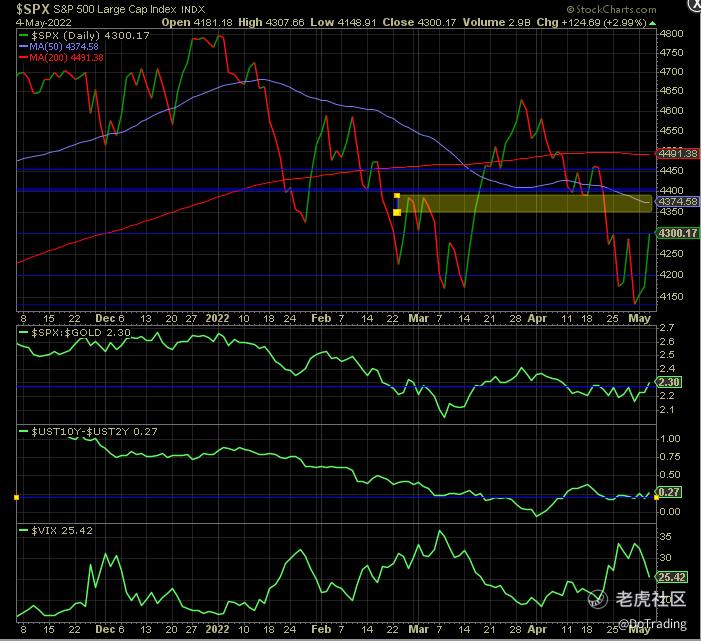Image resolution: width=701 pixels, height=641 pixels.
Task: Click the 25.42 VIX value tag
Action: [672, 577]
